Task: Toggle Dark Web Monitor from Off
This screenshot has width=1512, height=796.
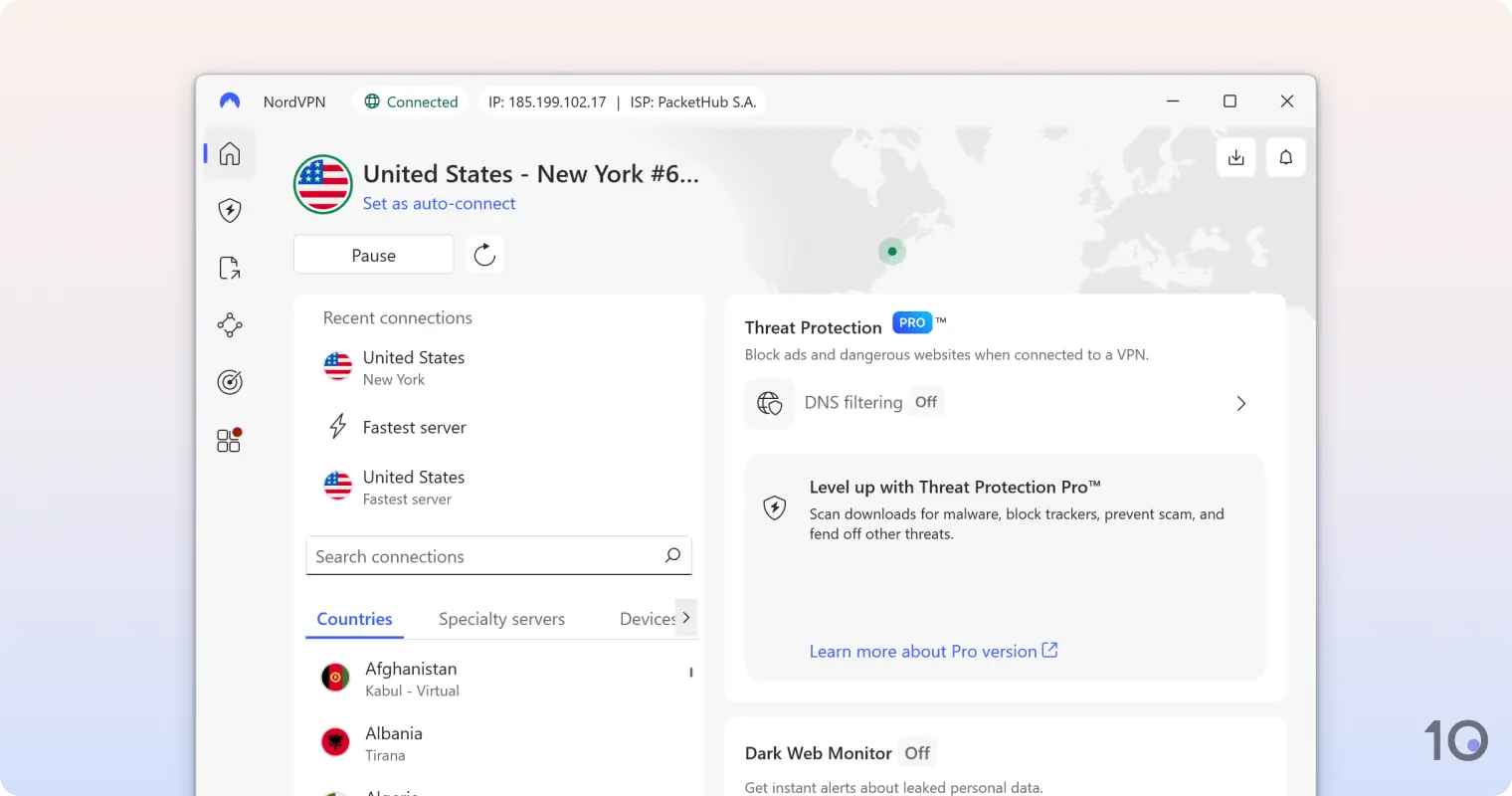Action: point(916,752)
